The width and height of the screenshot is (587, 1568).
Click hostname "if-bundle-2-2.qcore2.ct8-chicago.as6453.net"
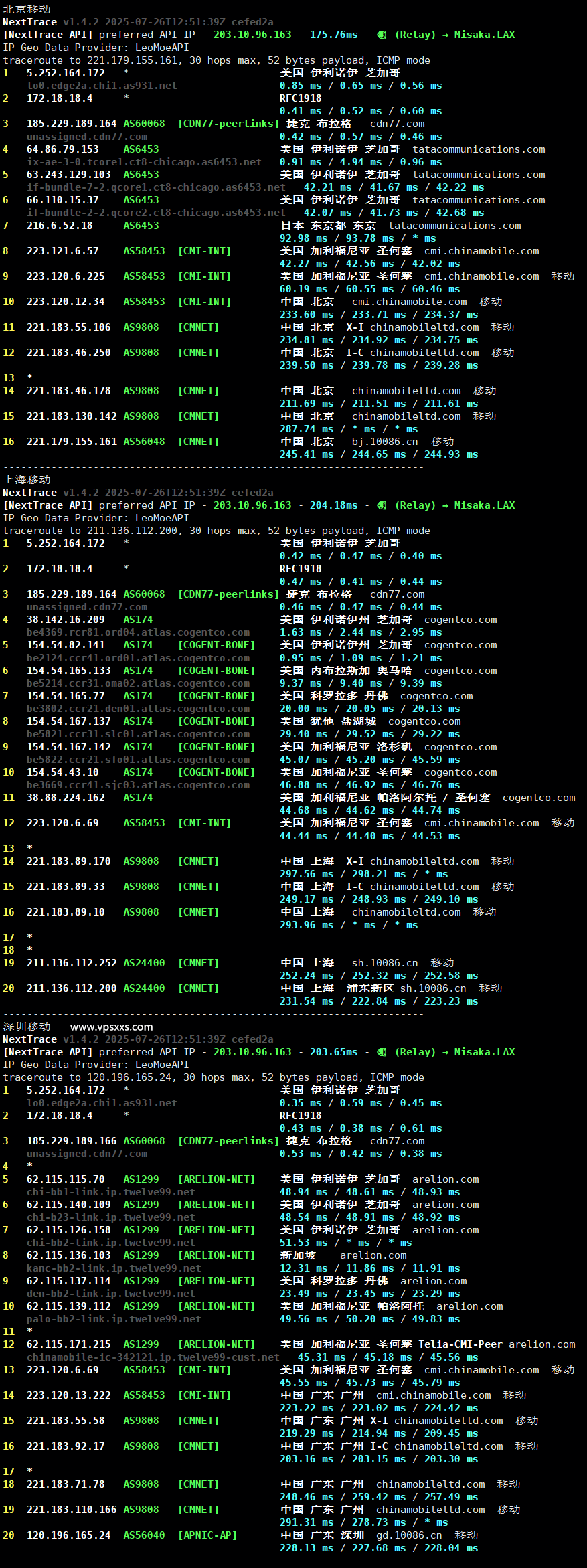[x=156, y=213]
